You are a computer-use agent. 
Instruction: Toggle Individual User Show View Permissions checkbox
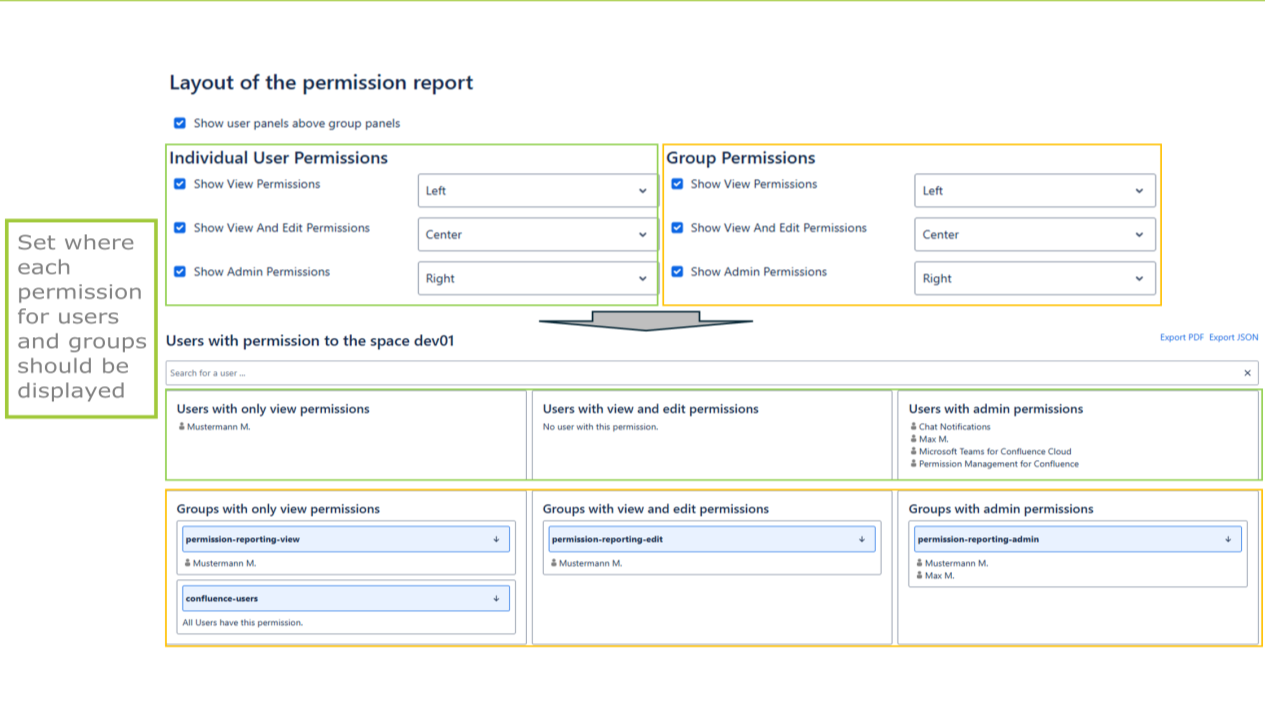click(180, 184)
